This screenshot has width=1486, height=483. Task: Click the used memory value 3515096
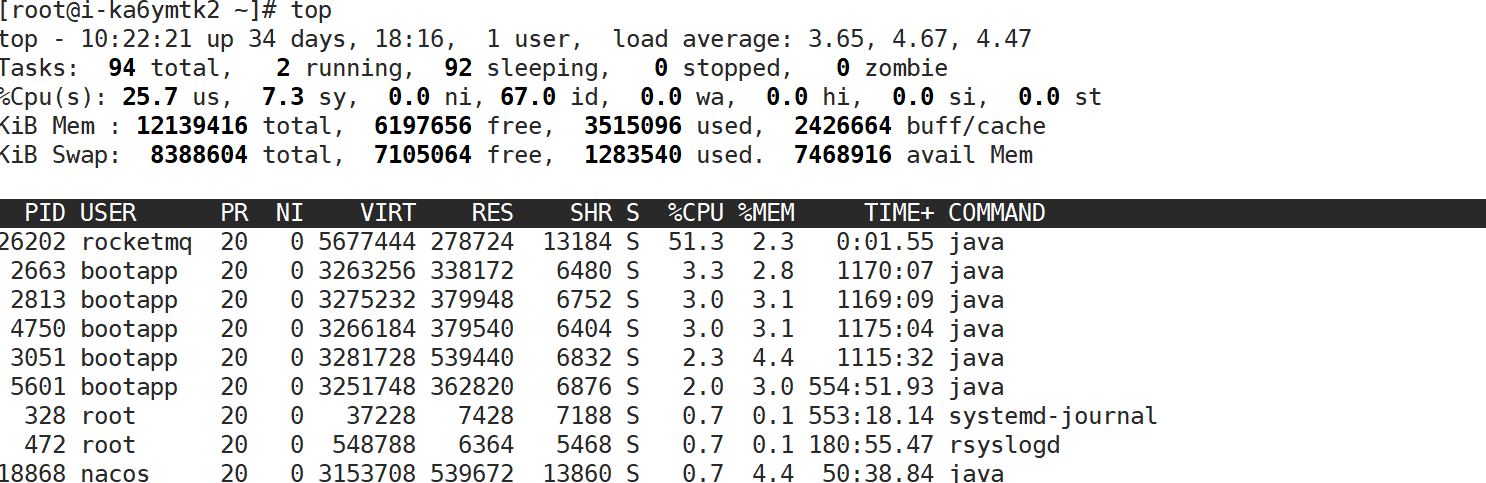coord(633,126)
